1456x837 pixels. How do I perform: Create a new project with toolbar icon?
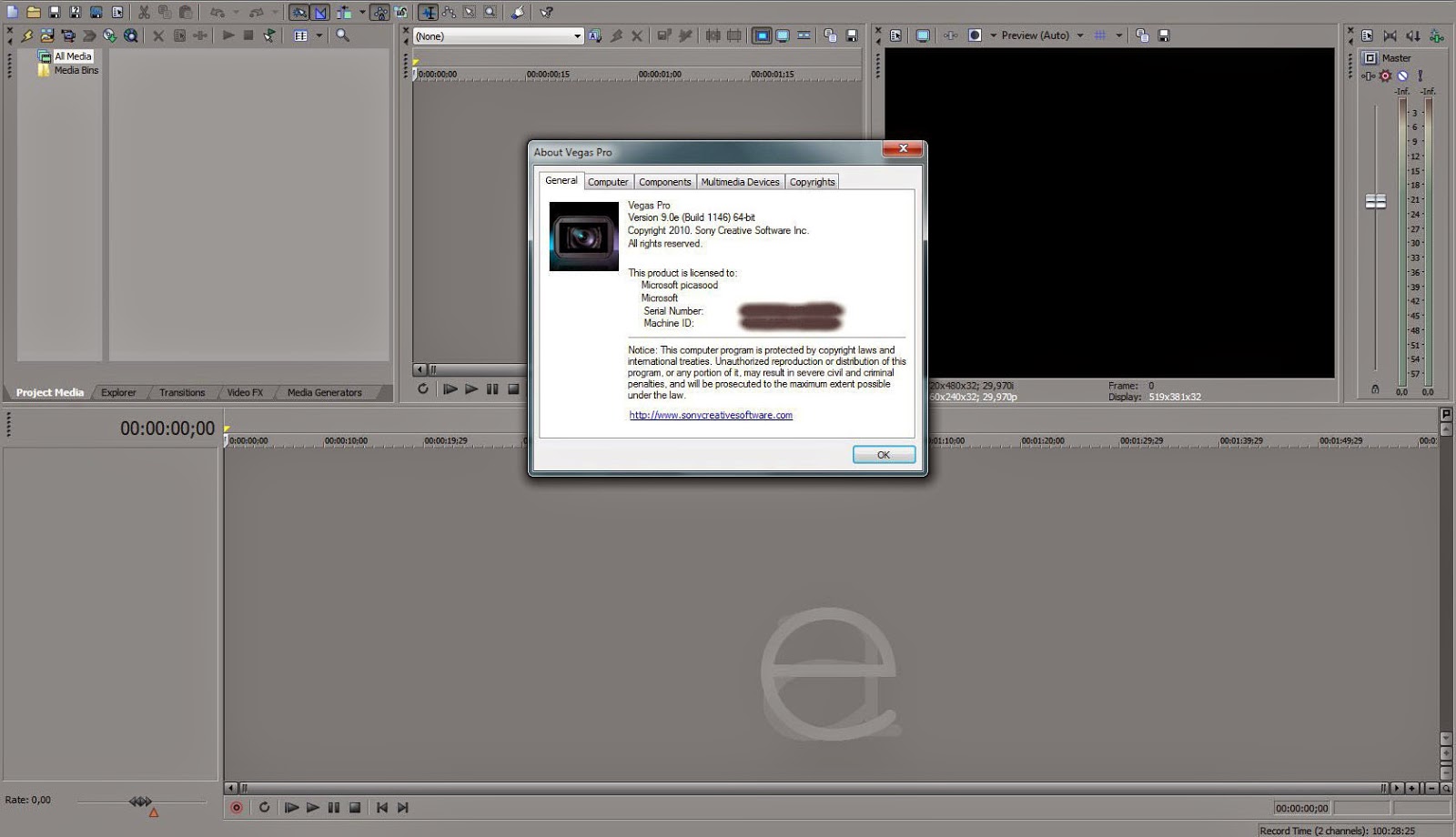12,12
